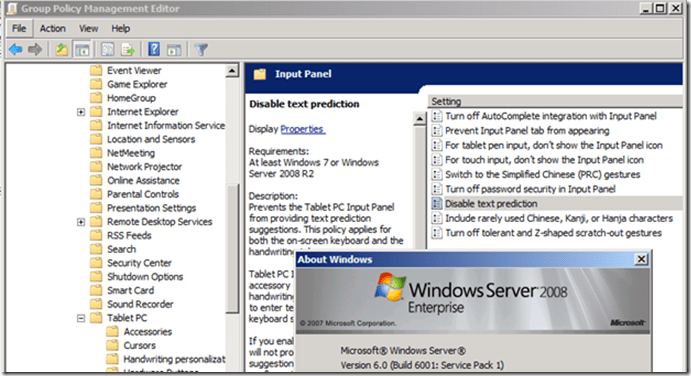This screenshot has width=691, height=376.
Task: Select 'Switch to the Simplified Chinese (PRC) gestures'
Action: point(542,174)
